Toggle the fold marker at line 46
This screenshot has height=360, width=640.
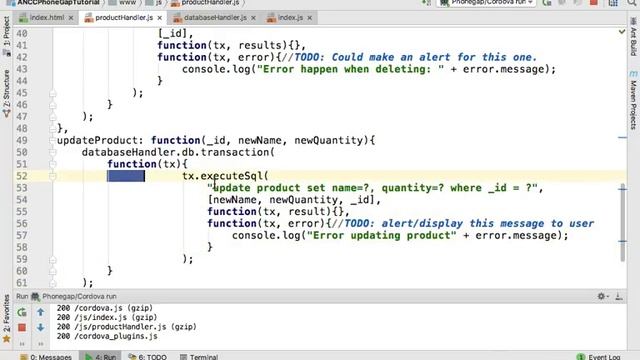pos(52,105)
